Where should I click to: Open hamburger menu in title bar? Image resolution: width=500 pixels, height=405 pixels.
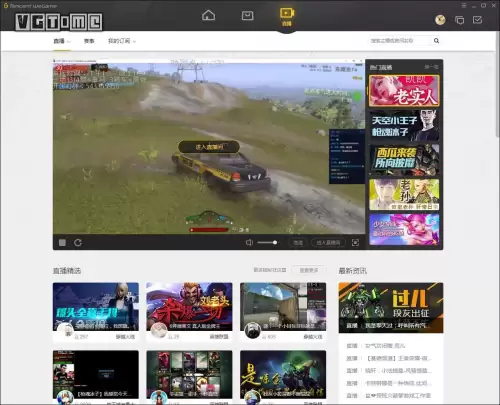coord(464,6)
